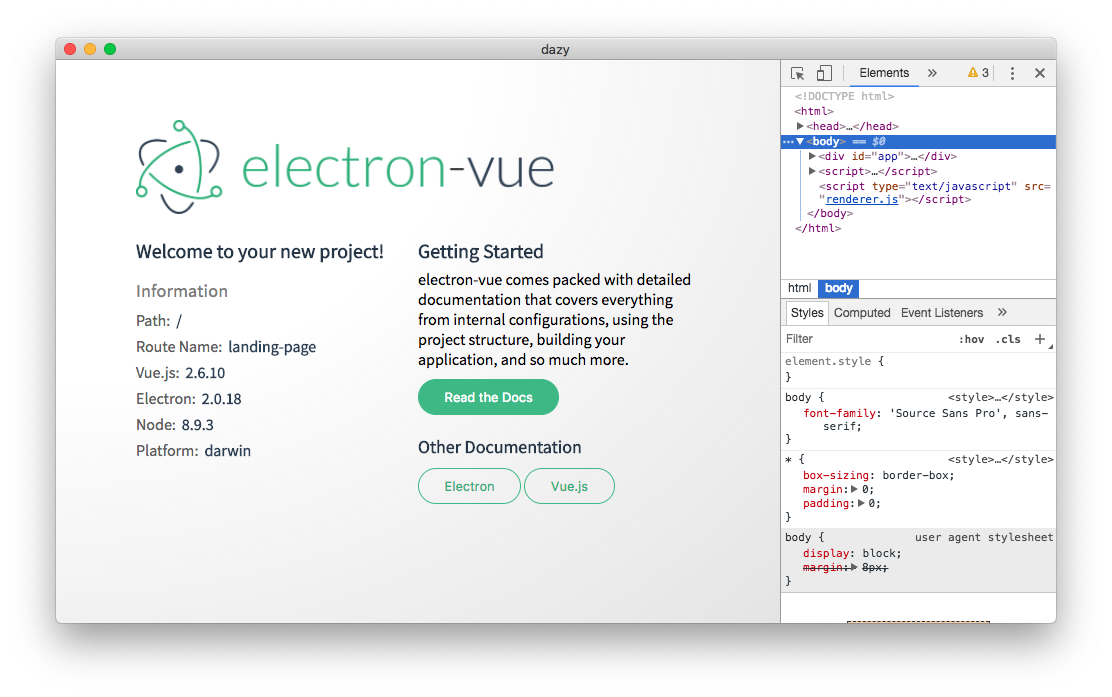Click the Welcome to your new project heading
The height and width of the screenshot is (697, 1112).
(x=260, y=252)
